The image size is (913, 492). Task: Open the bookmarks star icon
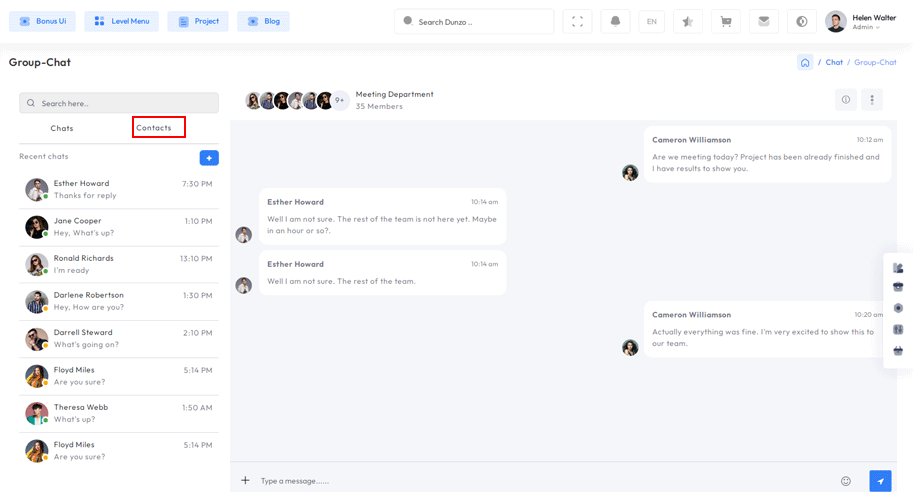tap(688, 21)
